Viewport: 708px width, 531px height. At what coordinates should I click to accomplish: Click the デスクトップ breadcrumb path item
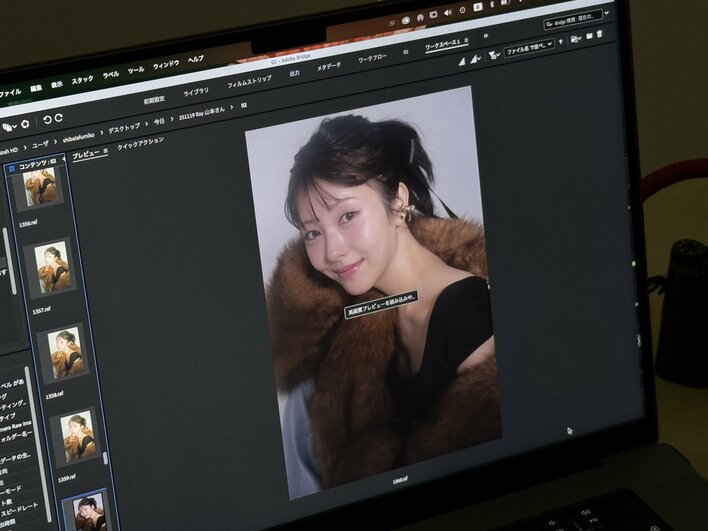click(x=124, y=128)
